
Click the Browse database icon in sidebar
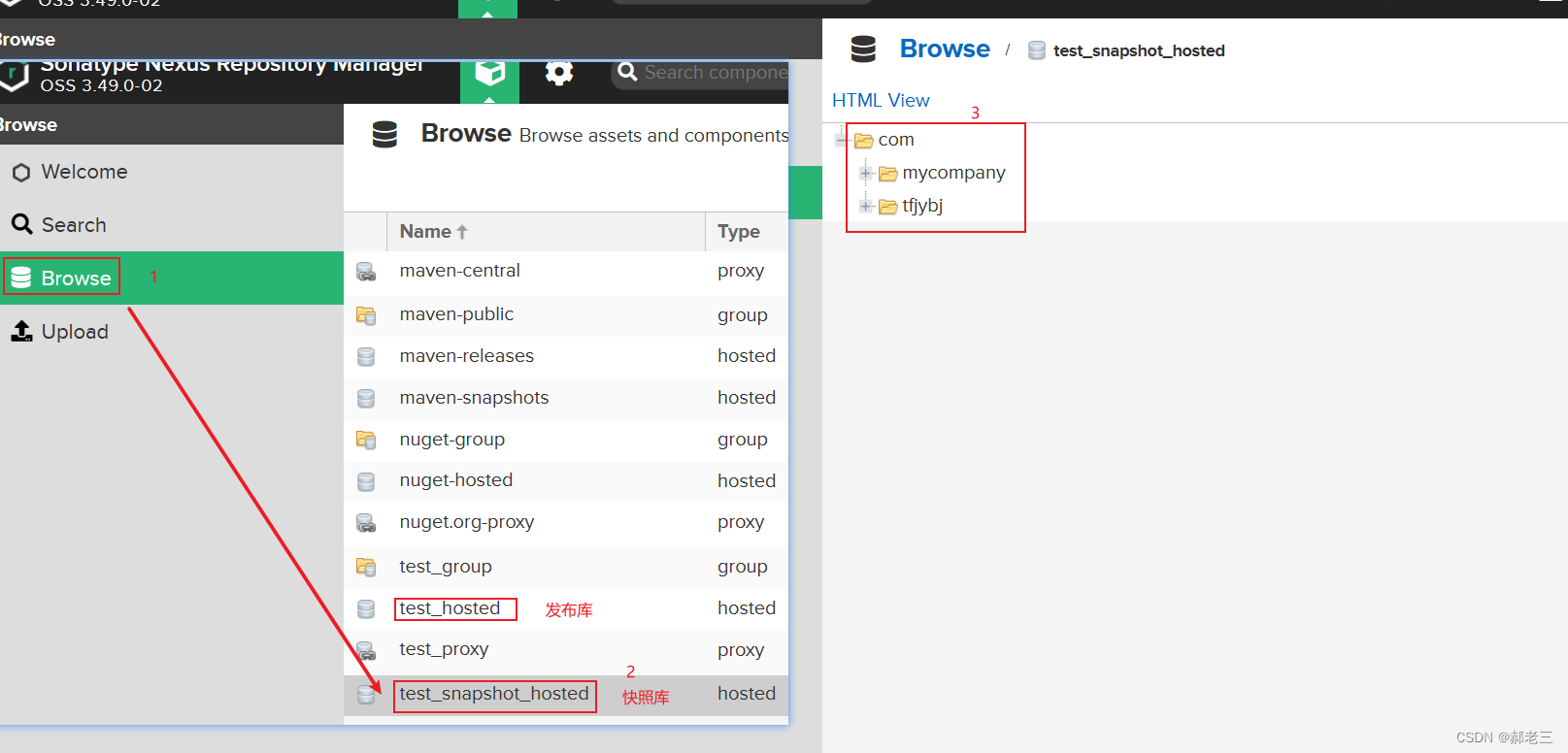pyautogui.click(x=21, y=278)
